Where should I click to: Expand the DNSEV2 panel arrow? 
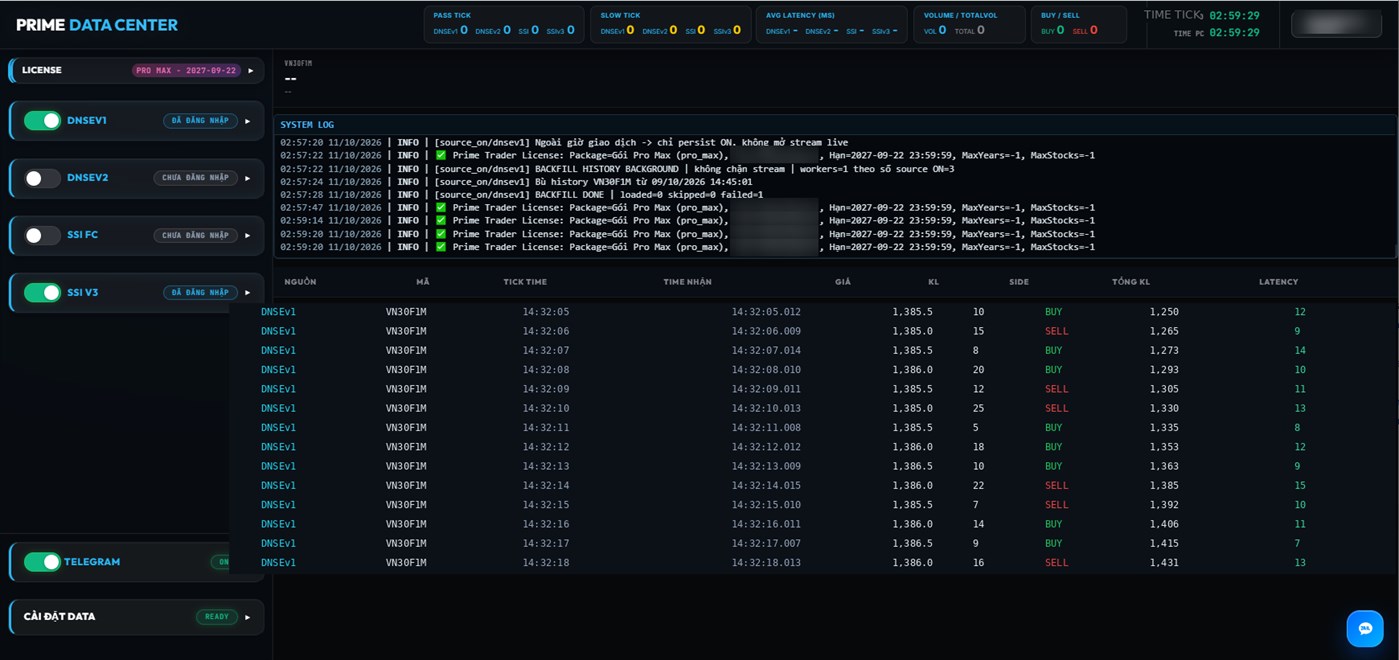pyautogui.click(x=248, y=178)
